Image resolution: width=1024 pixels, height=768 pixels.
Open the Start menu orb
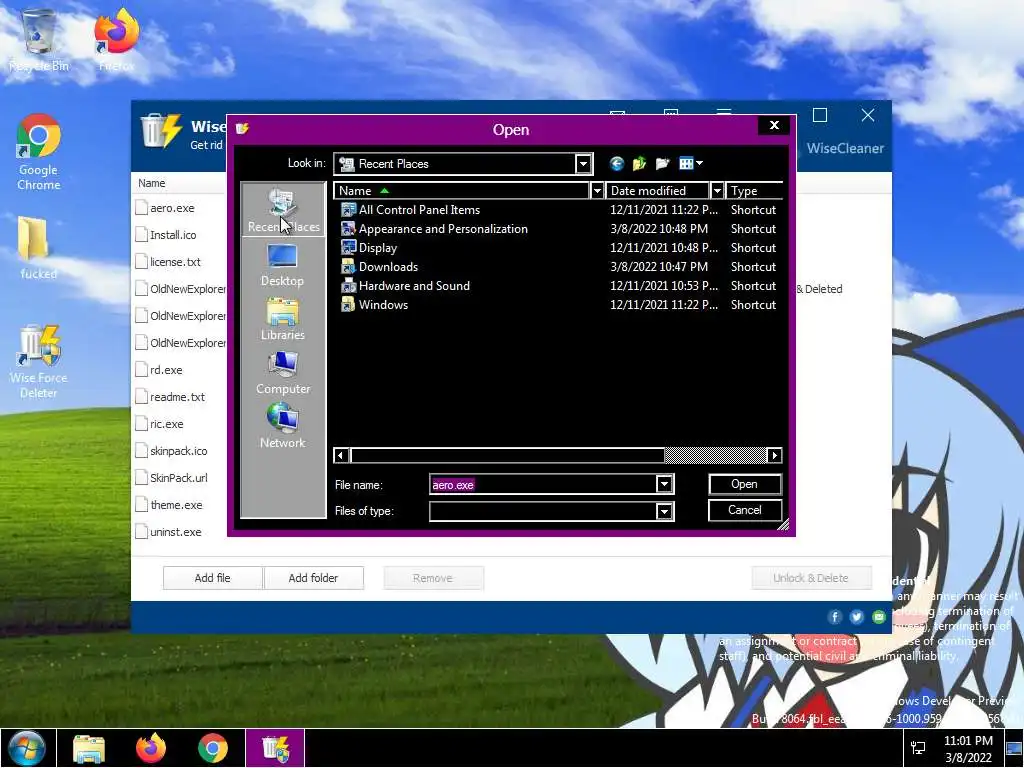click(27, 748)
